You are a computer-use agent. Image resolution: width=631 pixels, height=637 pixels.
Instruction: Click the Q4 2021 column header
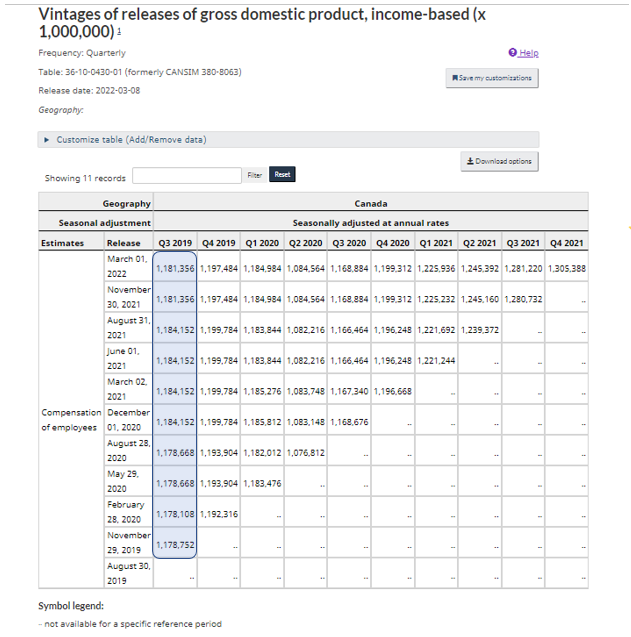pos(566,242)
